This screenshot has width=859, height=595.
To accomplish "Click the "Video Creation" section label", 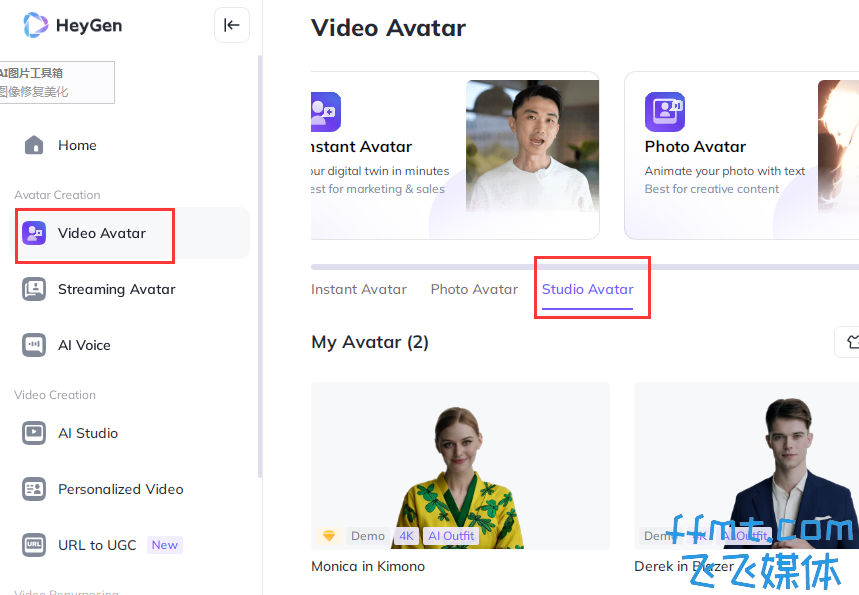I will [55, 395].
